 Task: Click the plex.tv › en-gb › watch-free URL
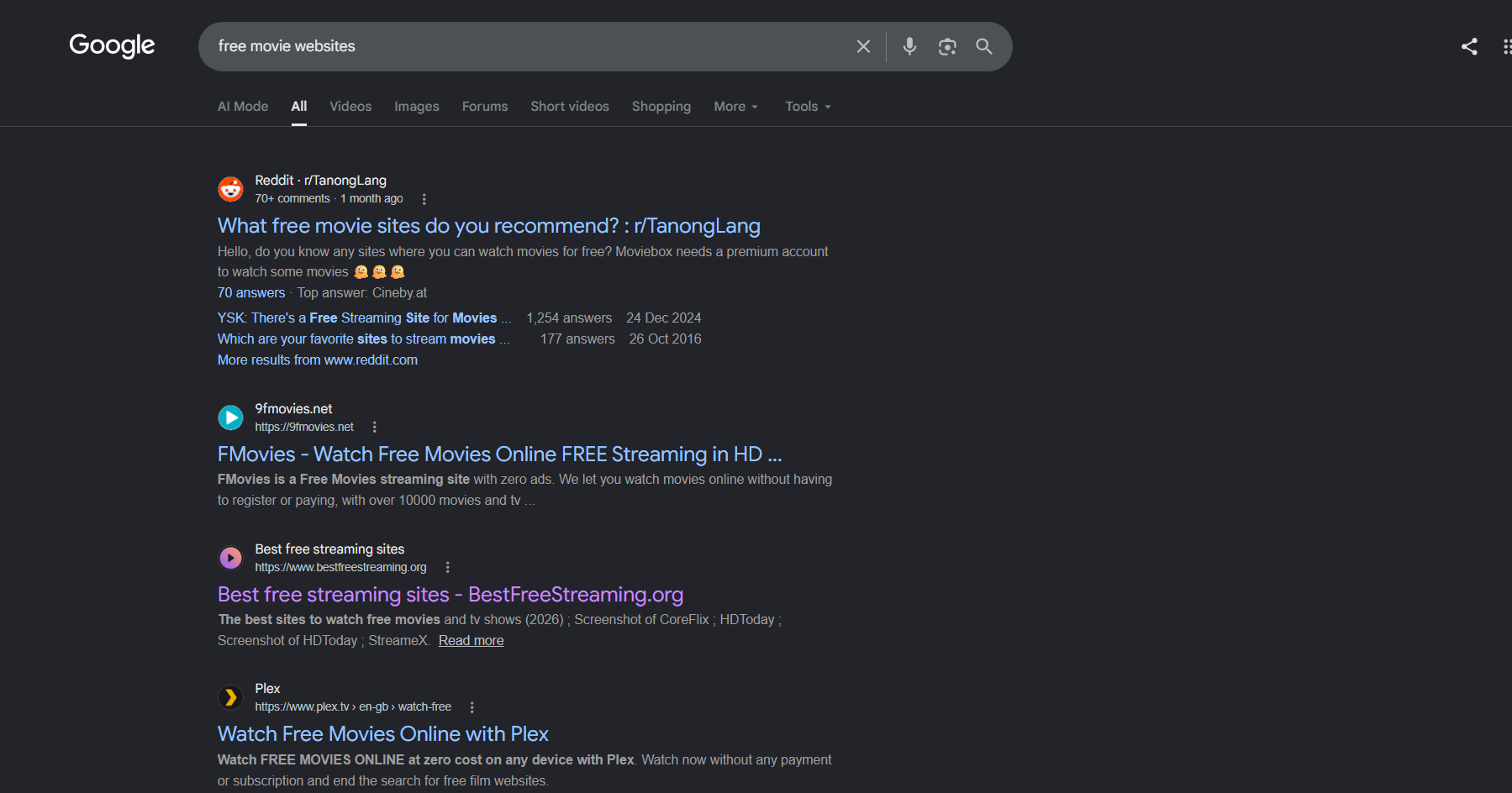(353, 707)
